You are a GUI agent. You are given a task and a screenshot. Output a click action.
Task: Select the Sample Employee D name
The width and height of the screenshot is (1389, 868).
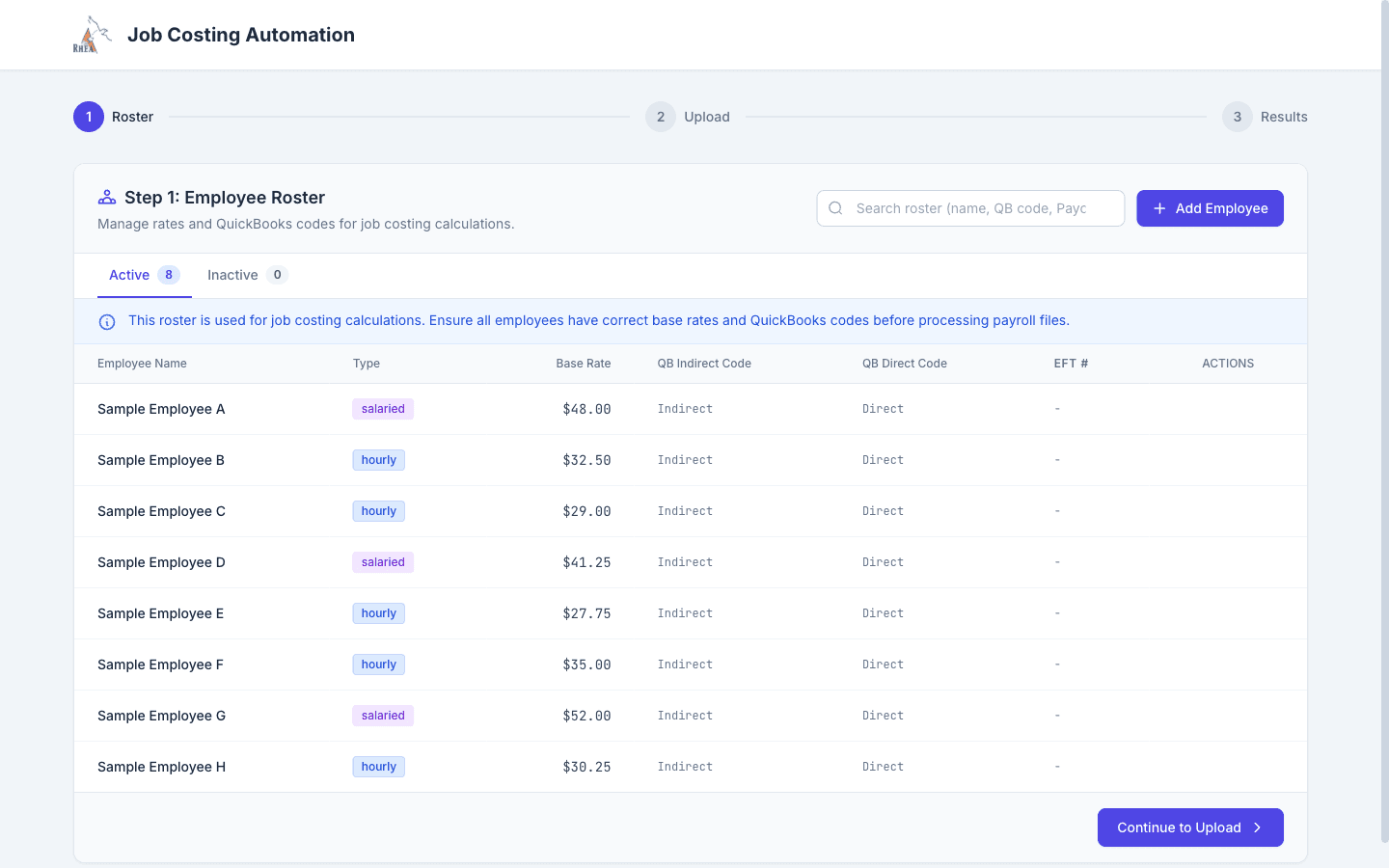pos(161,562)
